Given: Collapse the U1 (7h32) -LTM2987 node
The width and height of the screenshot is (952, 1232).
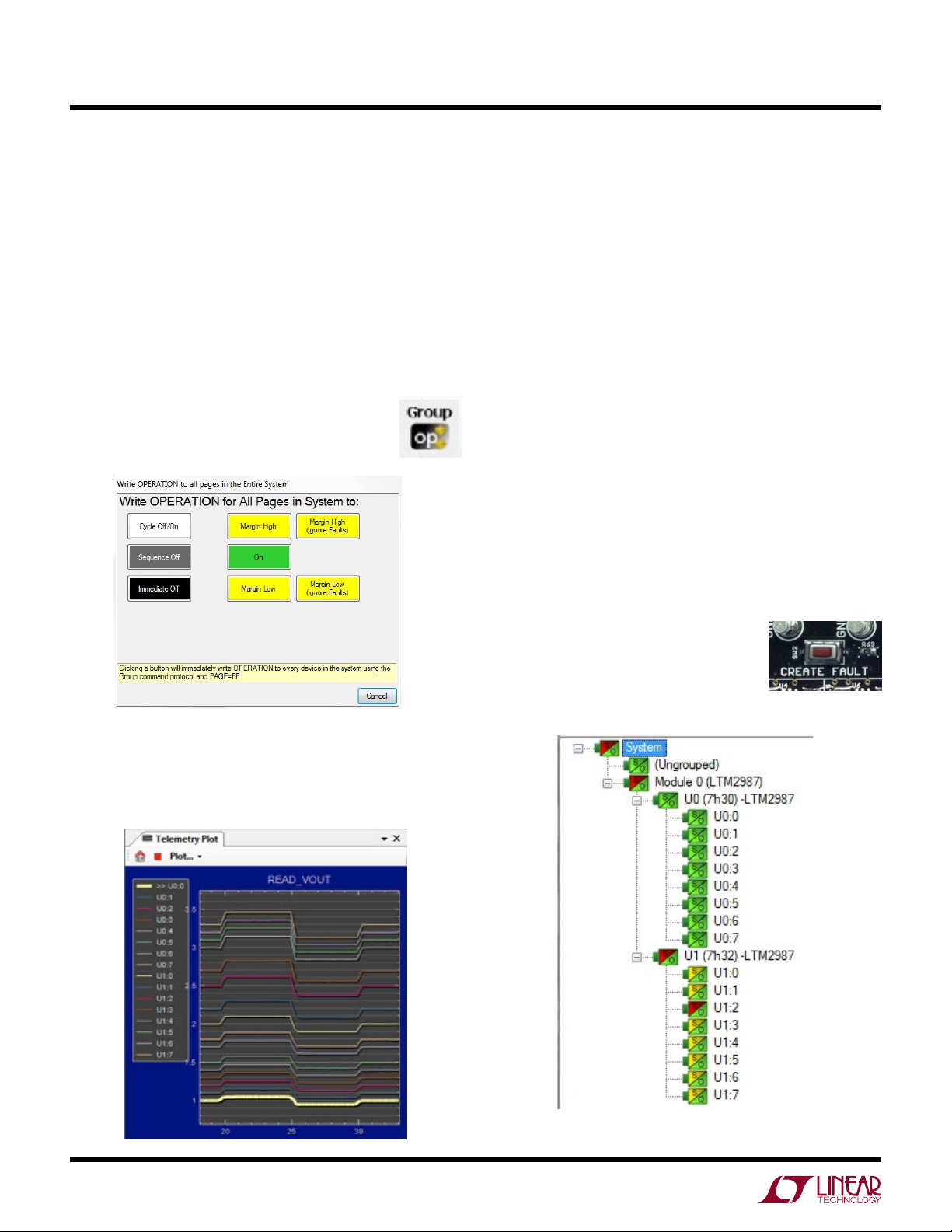Looking at the screenshot, I should click(637, 957).
